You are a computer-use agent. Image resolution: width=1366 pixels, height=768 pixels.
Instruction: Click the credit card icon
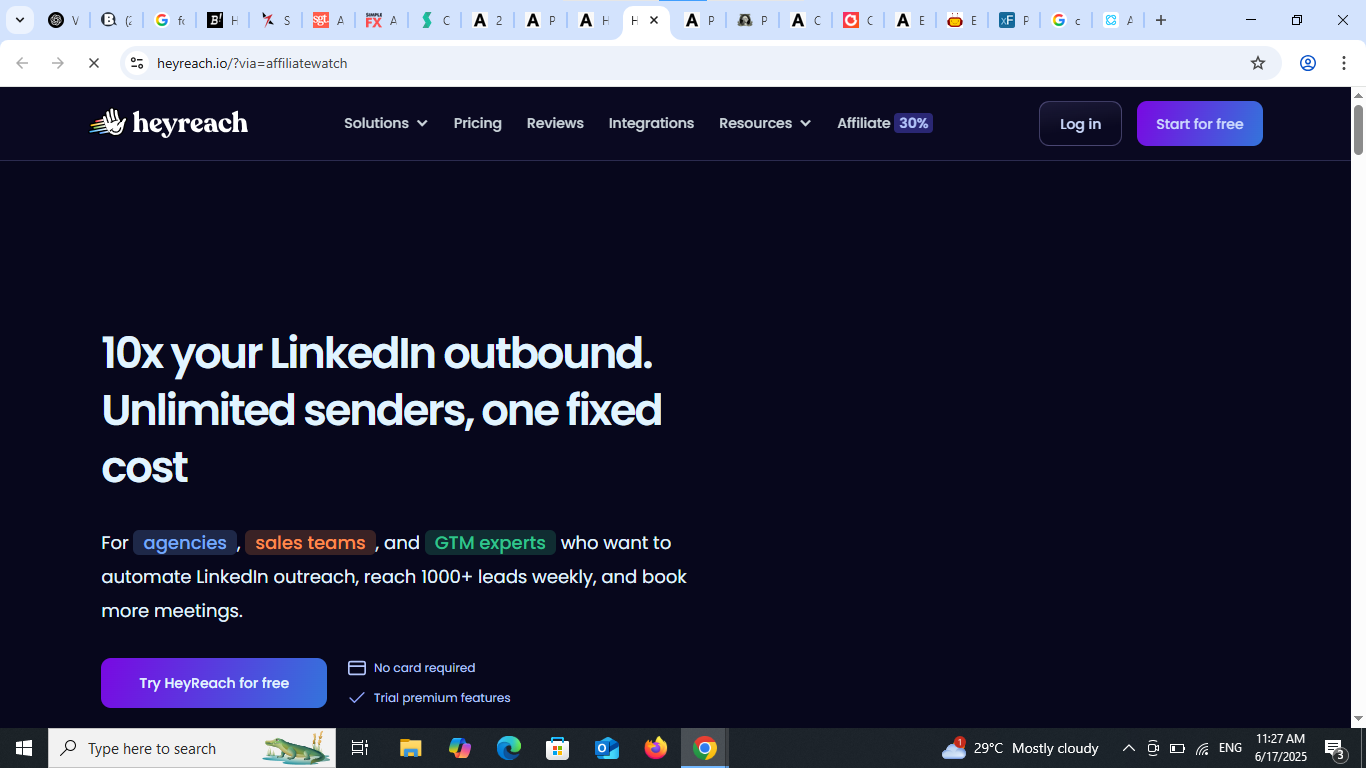(357, 668)
